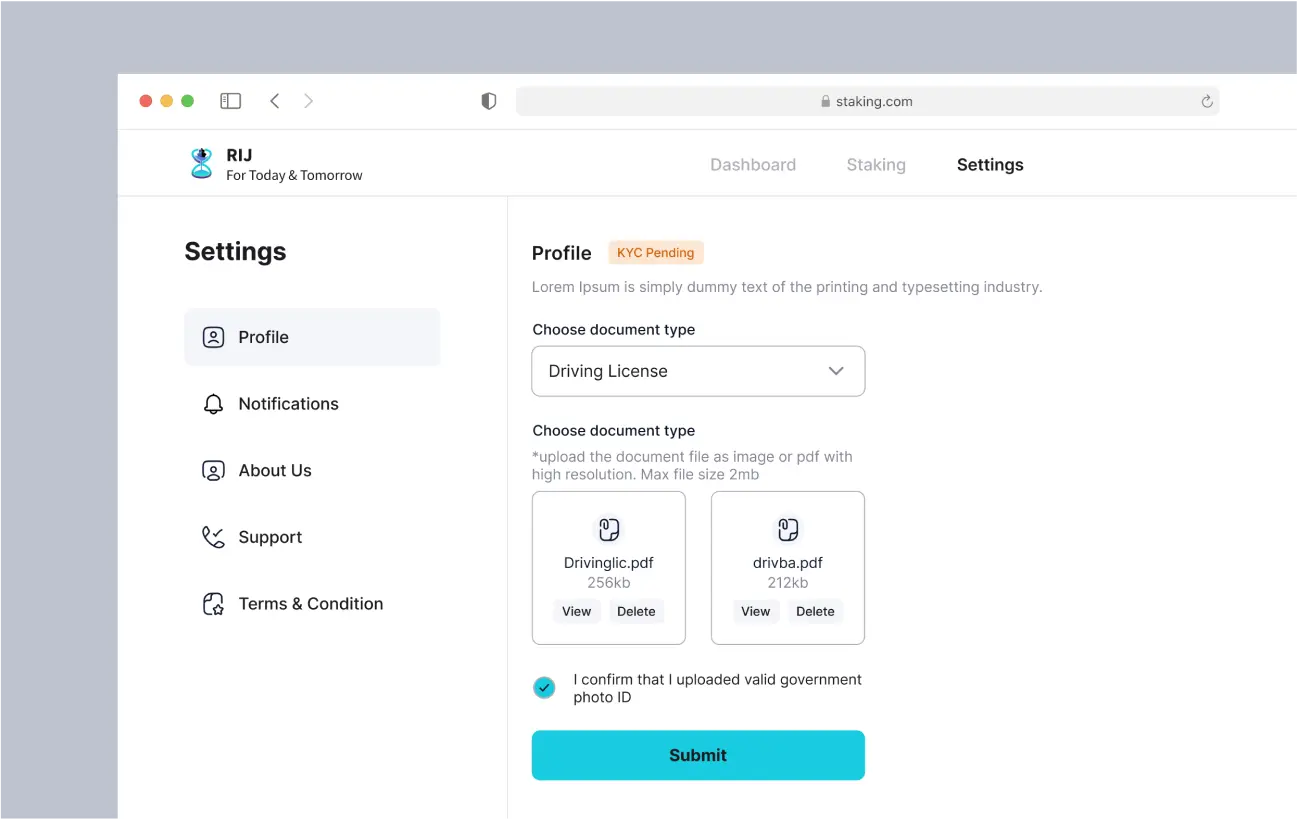
Task: Uncheck the valid government ID confirmation
Action: 544,688
